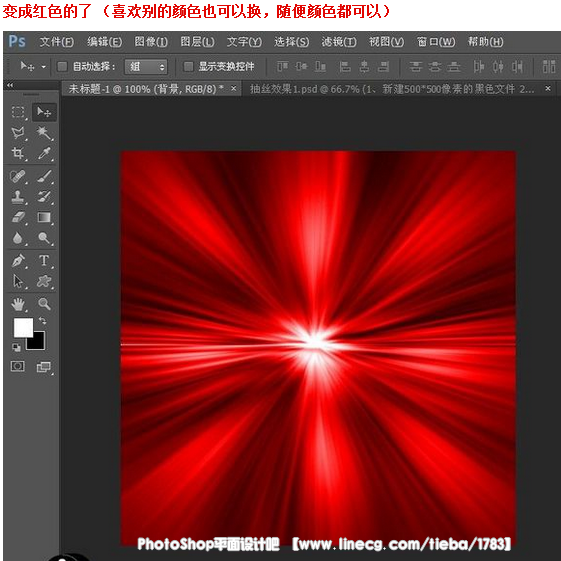The width and height of the screenshot is (561, 561).
Task: Select the Gradient tool
Action: pyautogui.click(x=44, y=217)
